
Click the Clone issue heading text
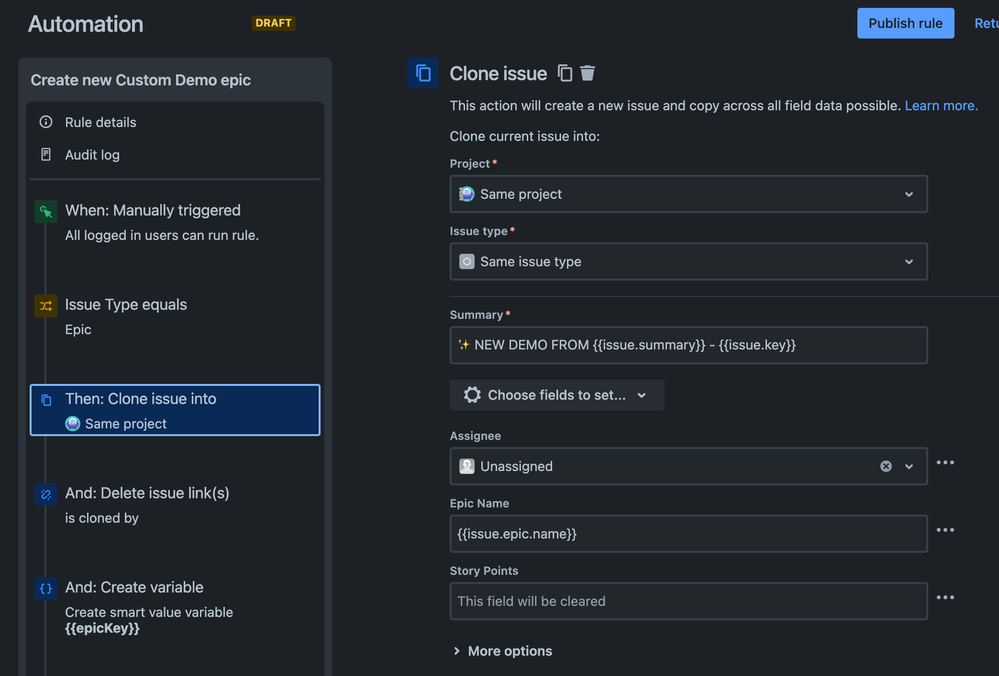pyautogui.click(x=498, y=74)
